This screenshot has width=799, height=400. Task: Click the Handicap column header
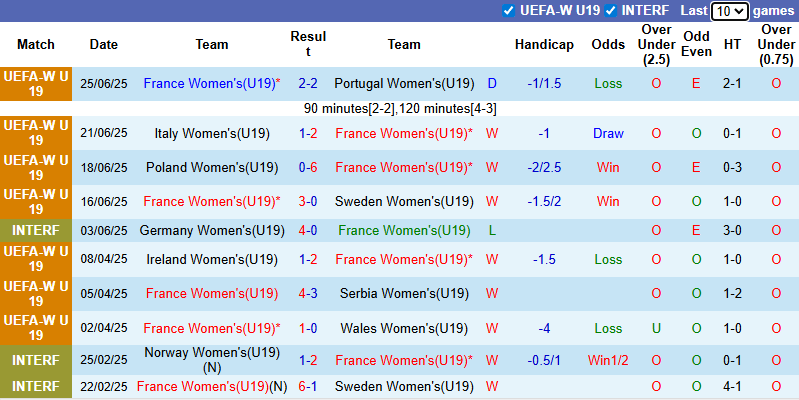[x=544, y=44]
